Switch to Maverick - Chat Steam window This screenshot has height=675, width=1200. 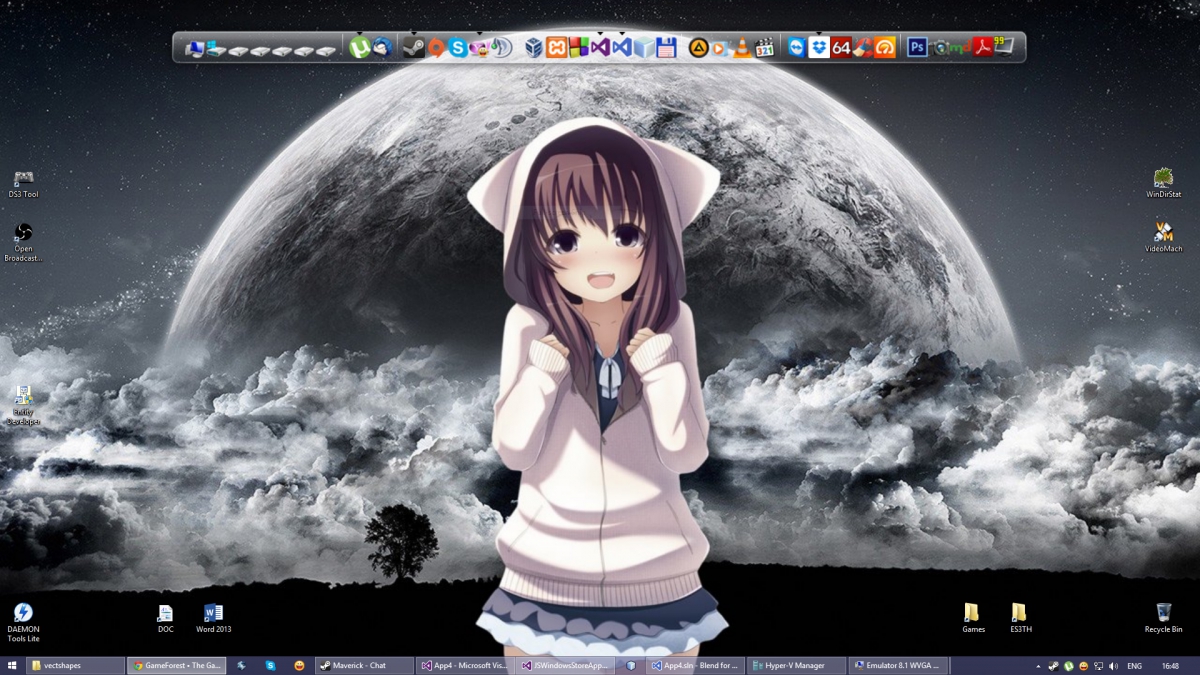(364, 665)
